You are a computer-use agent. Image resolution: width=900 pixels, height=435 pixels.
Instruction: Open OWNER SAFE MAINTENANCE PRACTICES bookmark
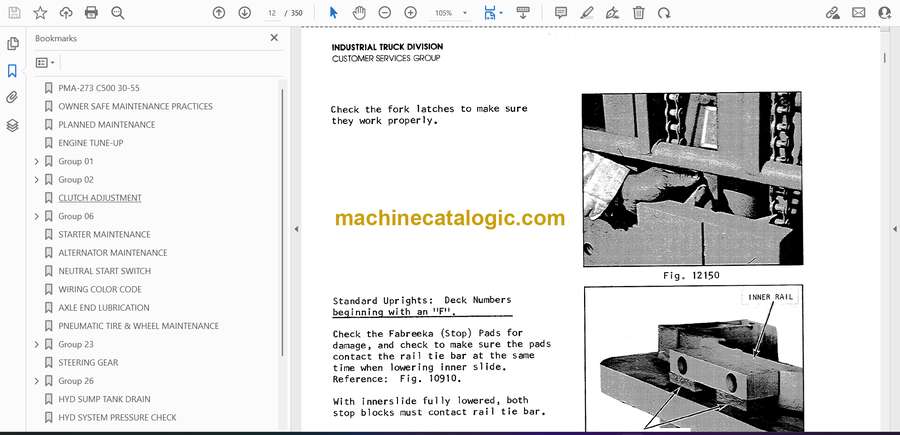pos(135,106)
